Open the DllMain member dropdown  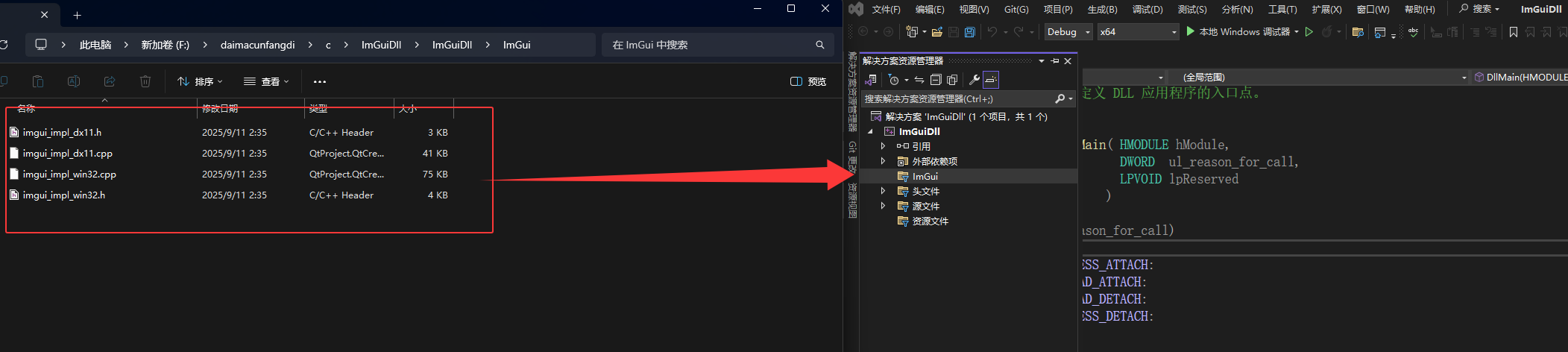tap(1520, 77)
